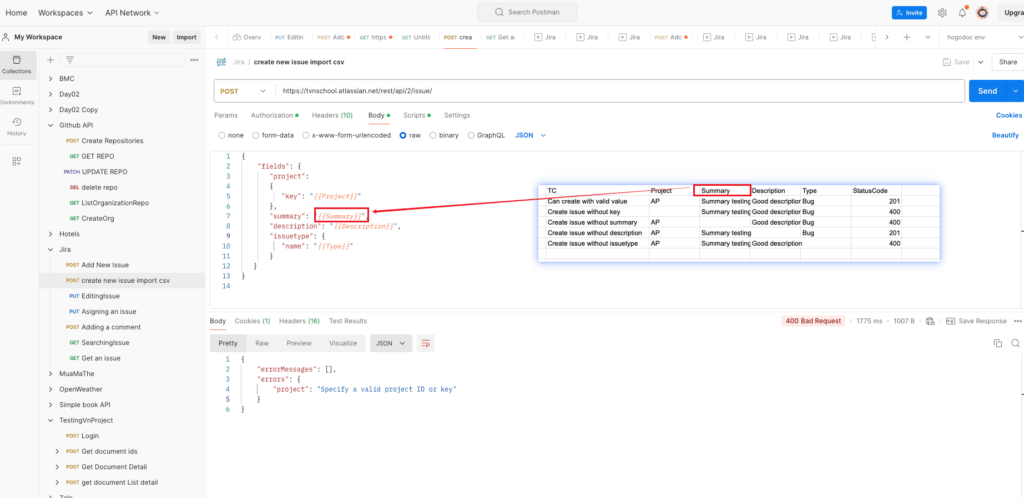The width and height of the screenshot is (1024, 498).
Task: Click the Beautify link
Action: 1005,135
